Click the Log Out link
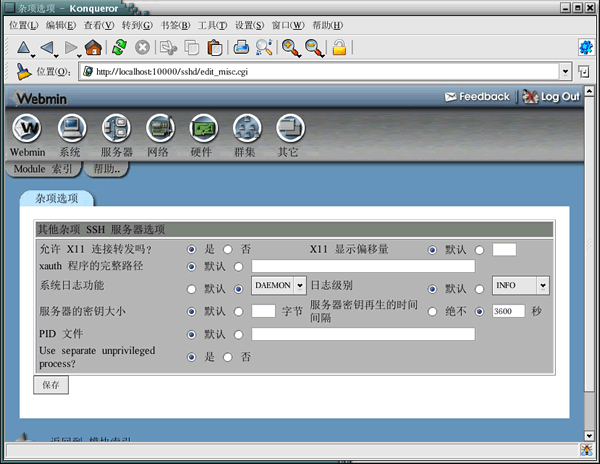Screen dimensions: 600x464 [551, 97]
